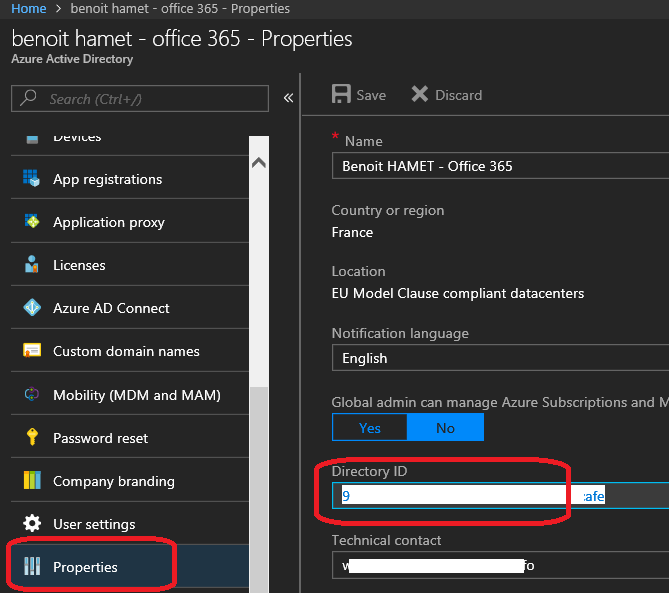This screenshot has height=593, width=669.
Task: Set global admin toggle to Yes
Action: (x=370, y=428)
